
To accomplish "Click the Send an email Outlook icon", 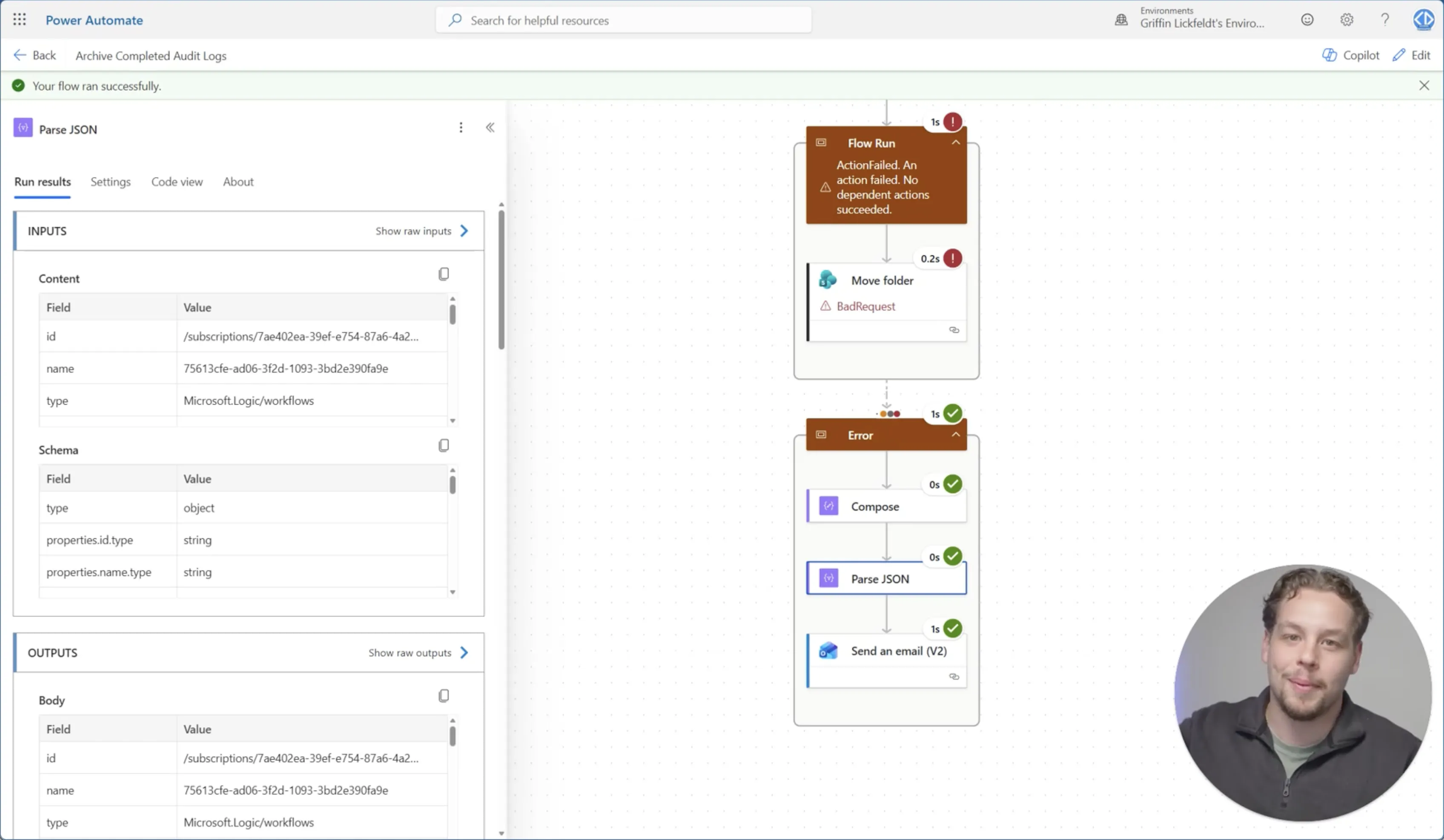I will coord(828,651).
